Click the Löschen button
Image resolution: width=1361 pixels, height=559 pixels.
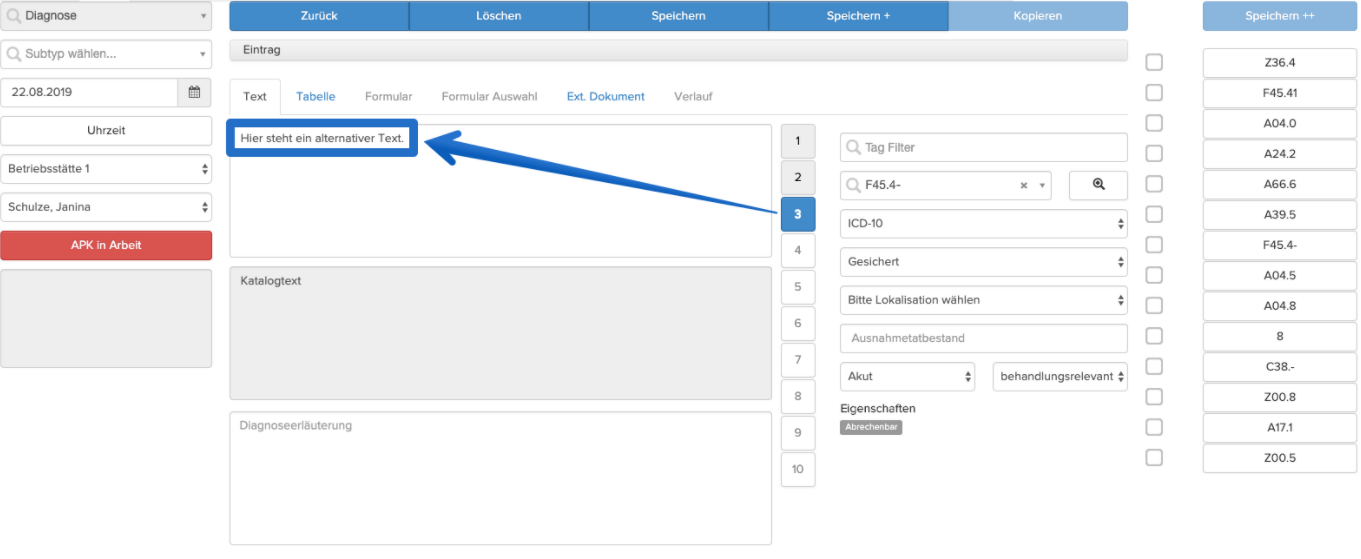point(499,16)
